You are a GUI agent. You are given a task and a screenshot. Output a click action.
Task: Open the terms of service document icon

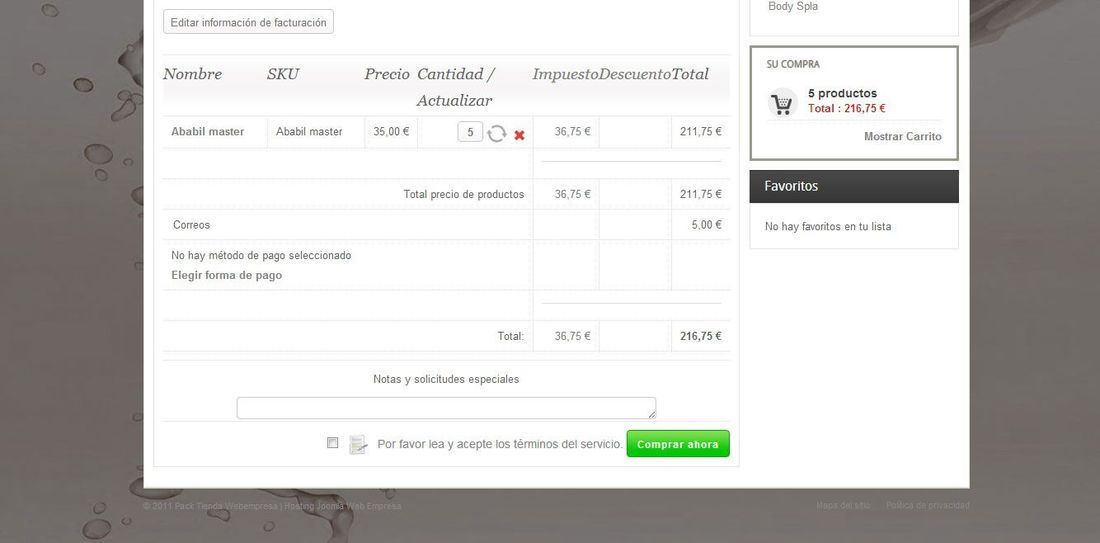[358, 444]
